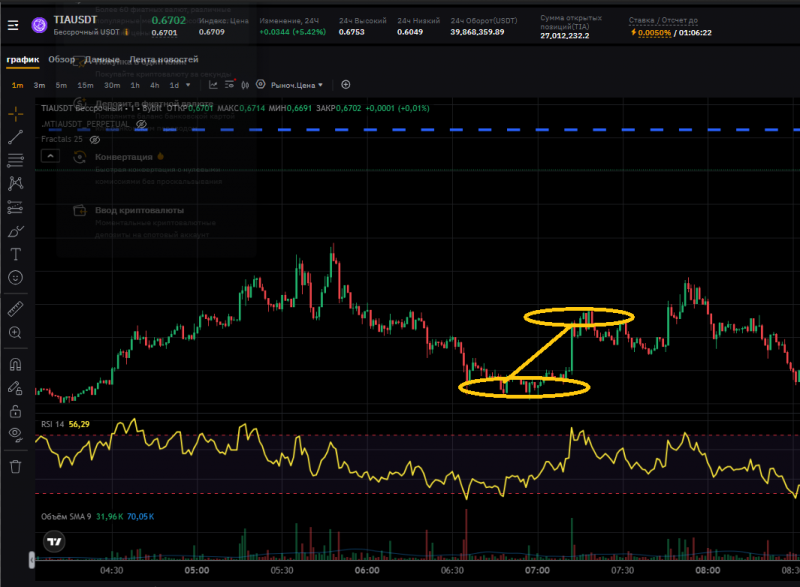Click the Объём SMA 9 indicator label

click(x=66, y=517)
